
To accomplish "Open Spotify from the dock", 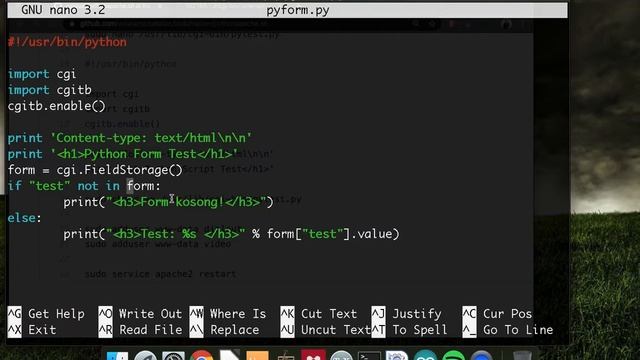I will tap(453, 355).
